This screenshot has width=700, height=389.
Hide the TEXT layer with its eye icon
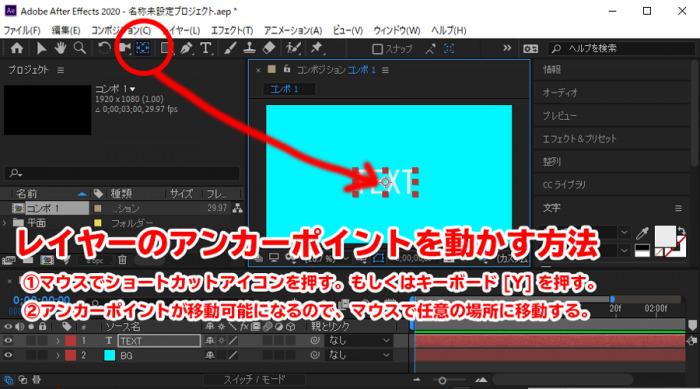pos(8,341)
